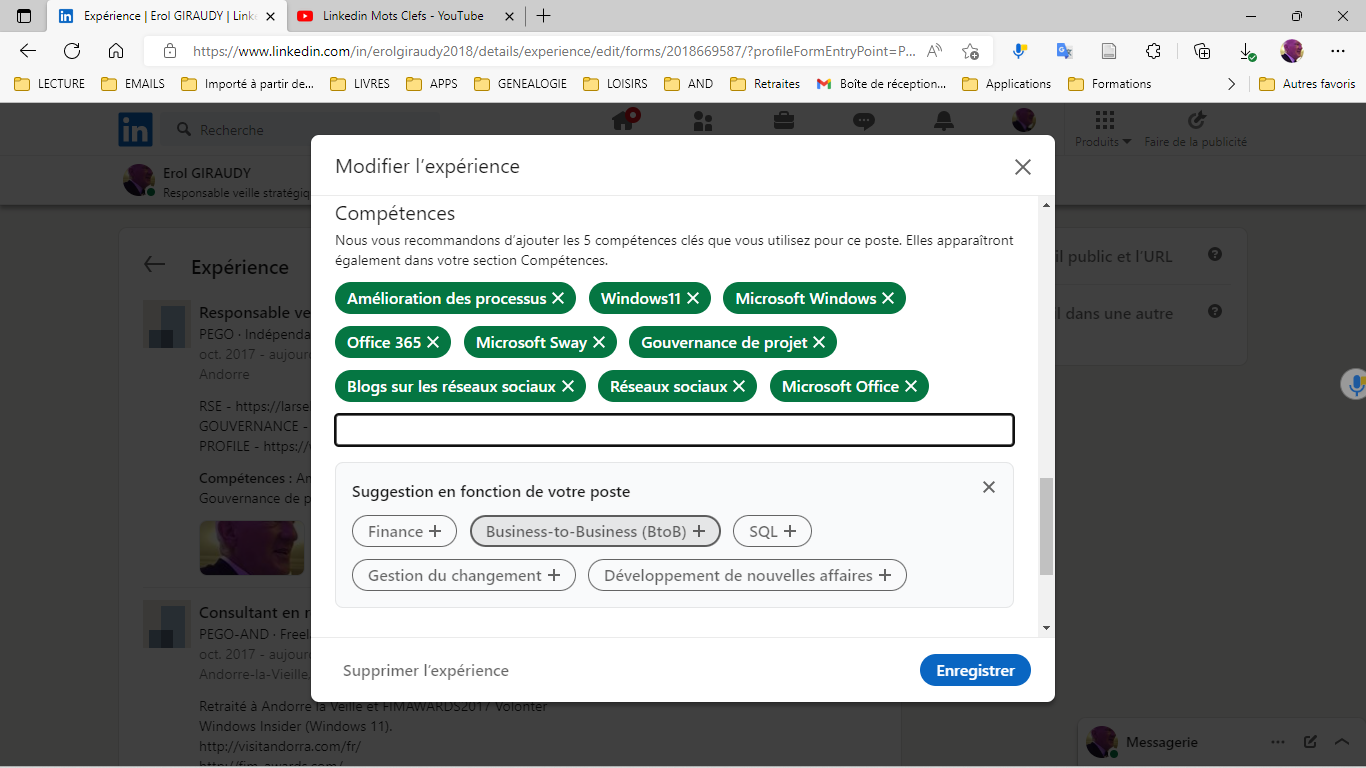Select the Expérience LinkedIn tab
Screen dimensions: 1366x768
point(167,16)
